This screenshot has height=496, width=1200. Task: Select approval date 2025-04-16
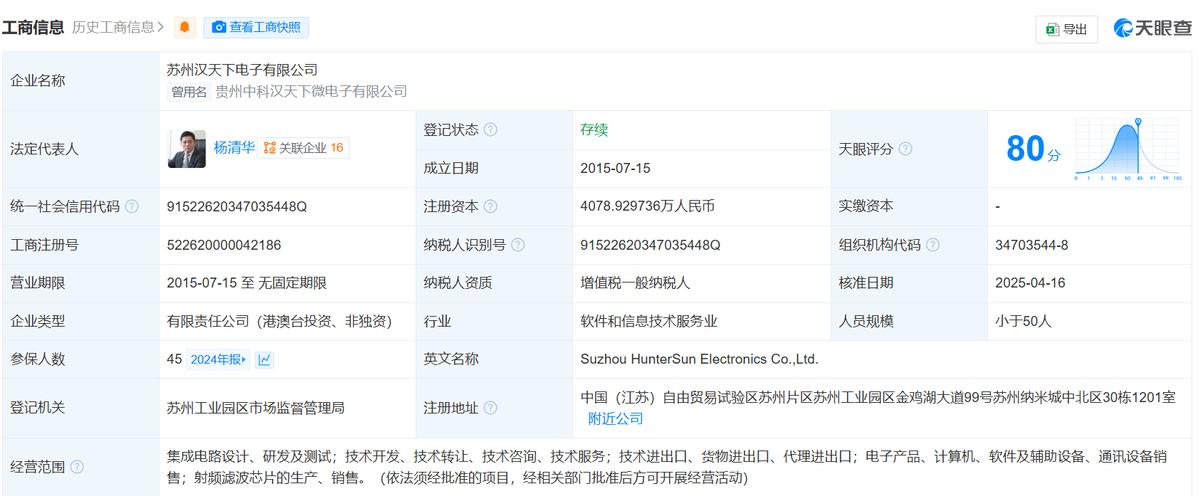click(x=1030, y=283)
